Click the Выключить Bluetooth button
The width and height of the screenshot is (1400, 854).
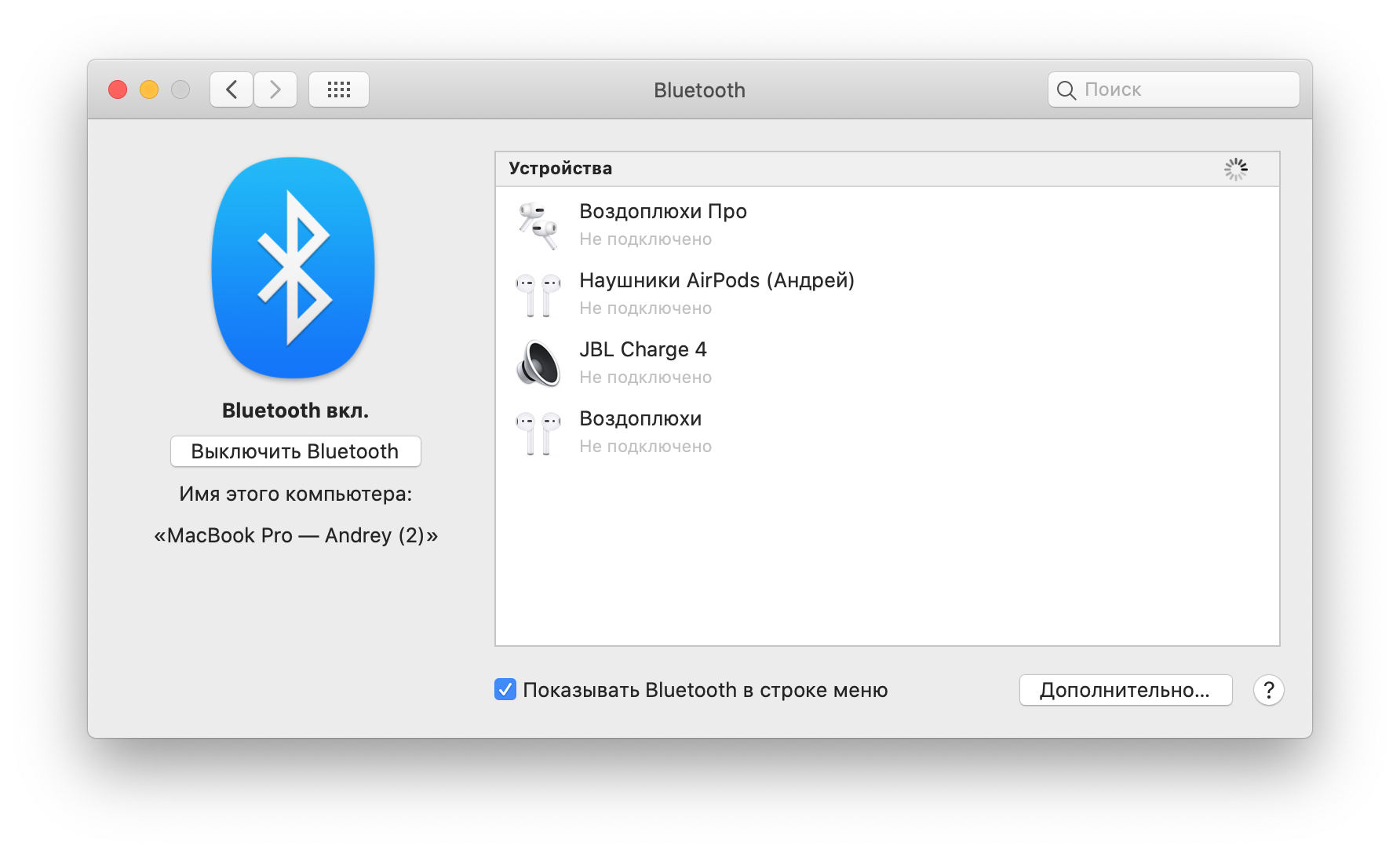coord(296,451)
